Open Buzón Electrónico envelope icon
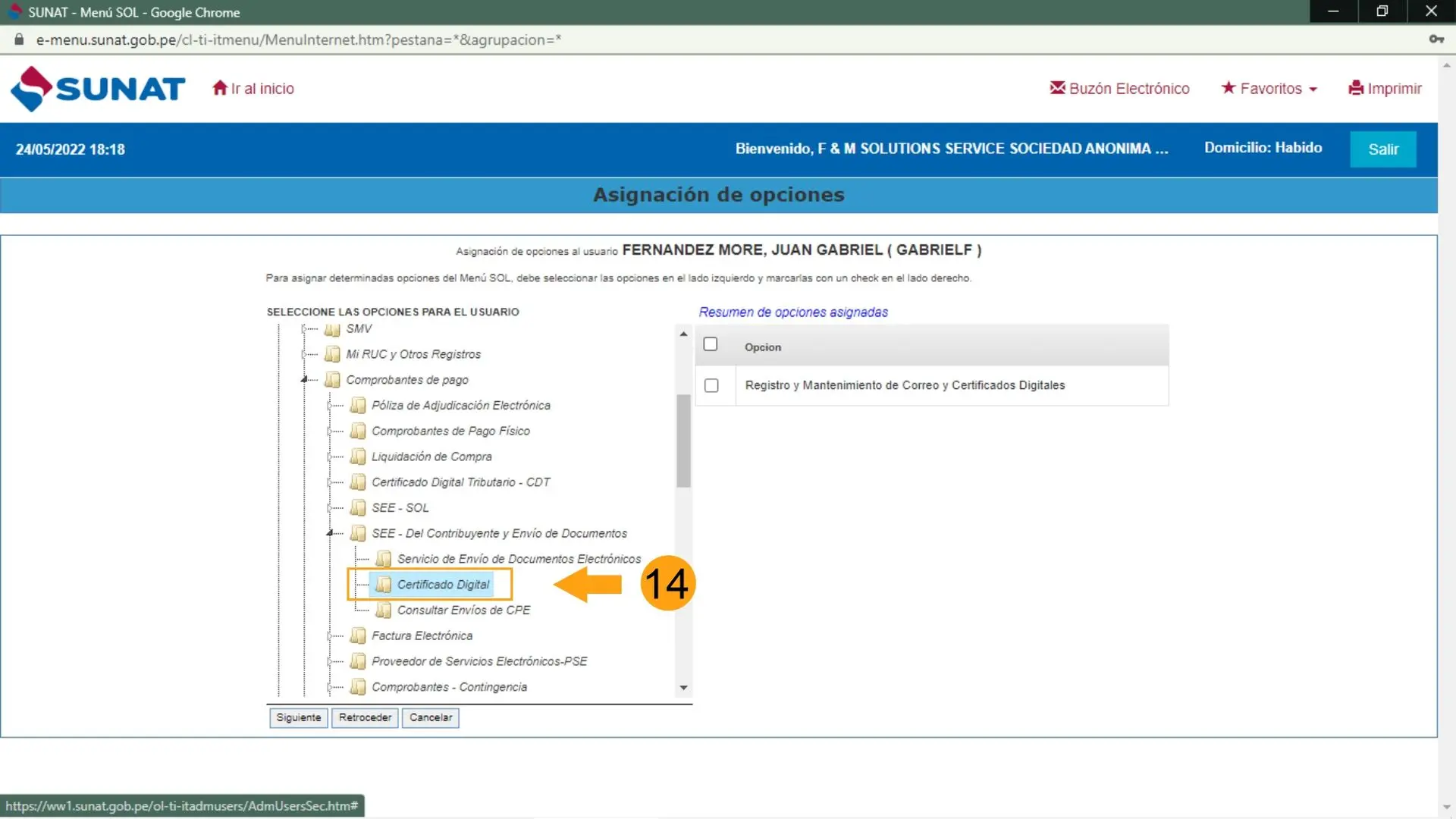The image size is (1456, 819). [x=1057, y=88]
